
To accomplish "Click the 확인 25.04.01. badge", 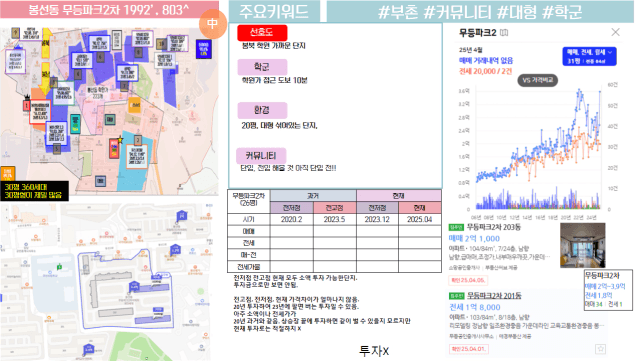I will coord(468,349).
